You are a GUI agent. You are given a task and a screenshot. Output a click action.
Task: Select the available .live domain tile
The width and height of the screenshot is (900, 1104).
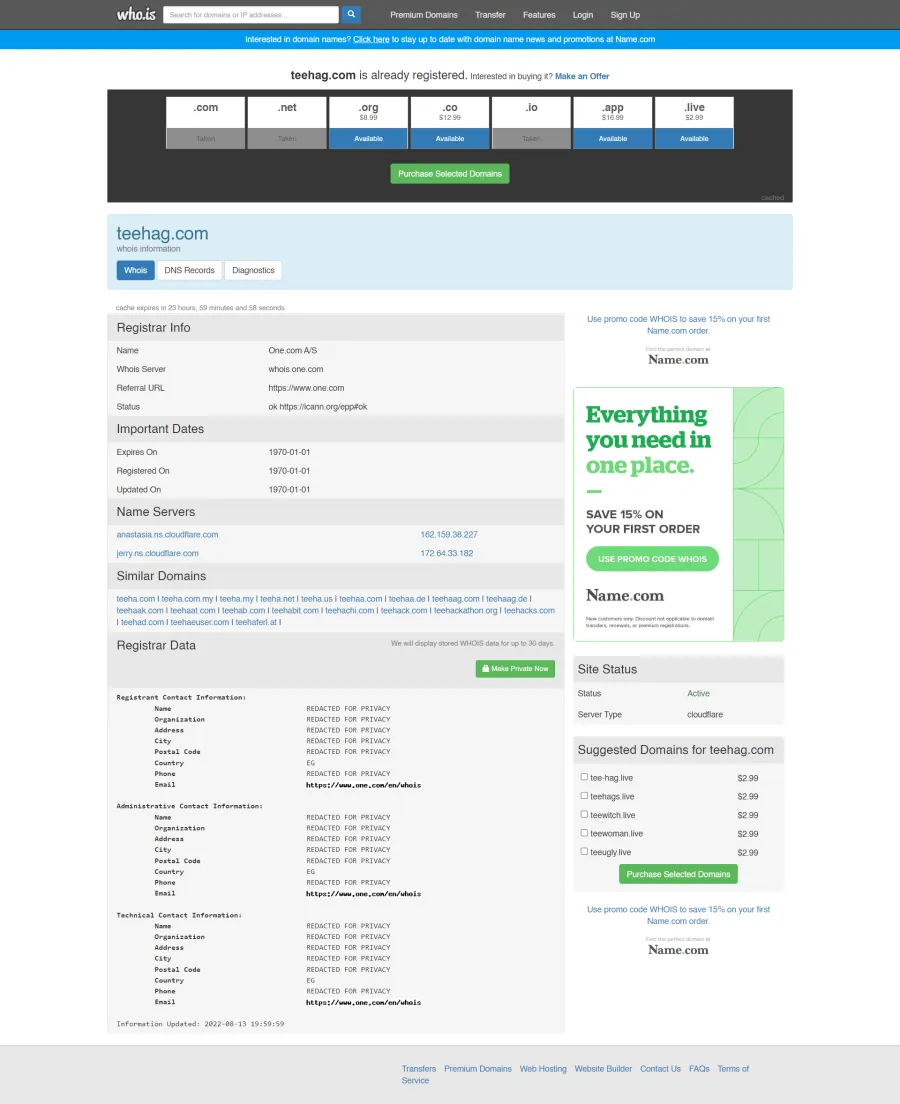click(694, 123)
